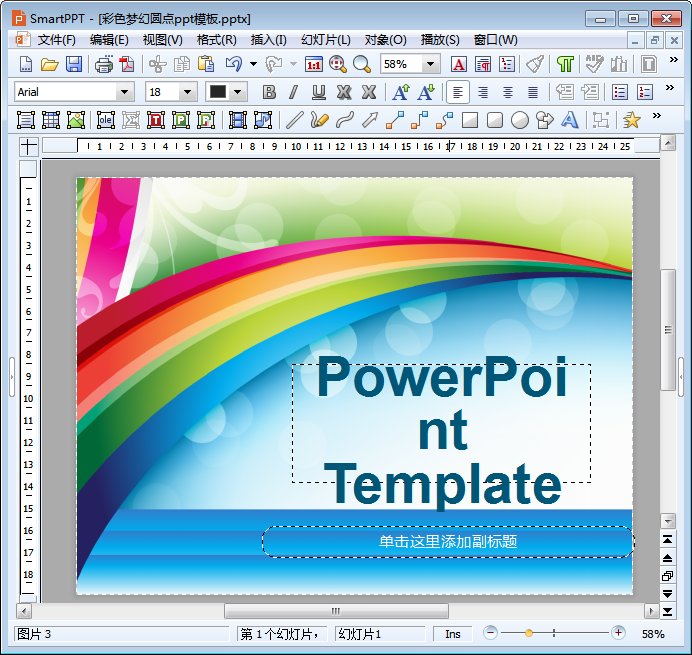Go to the previous slide button
The width and height of the screenshot is (692, 655).
pyautogui.click(x=668, y=558)
